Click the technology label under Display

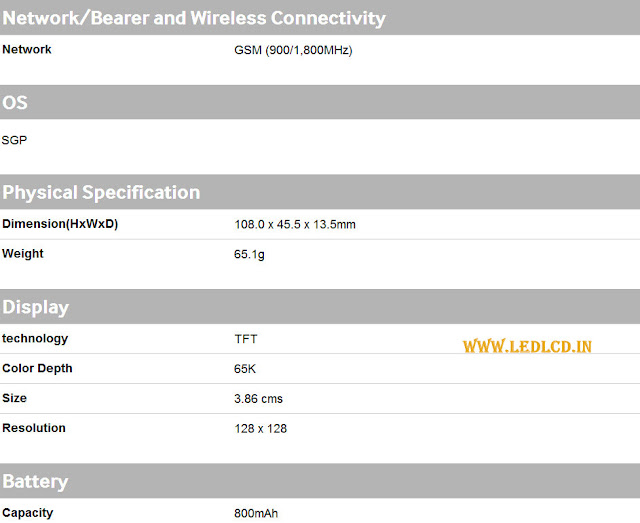pyautogui.click(x=35, y=339)
